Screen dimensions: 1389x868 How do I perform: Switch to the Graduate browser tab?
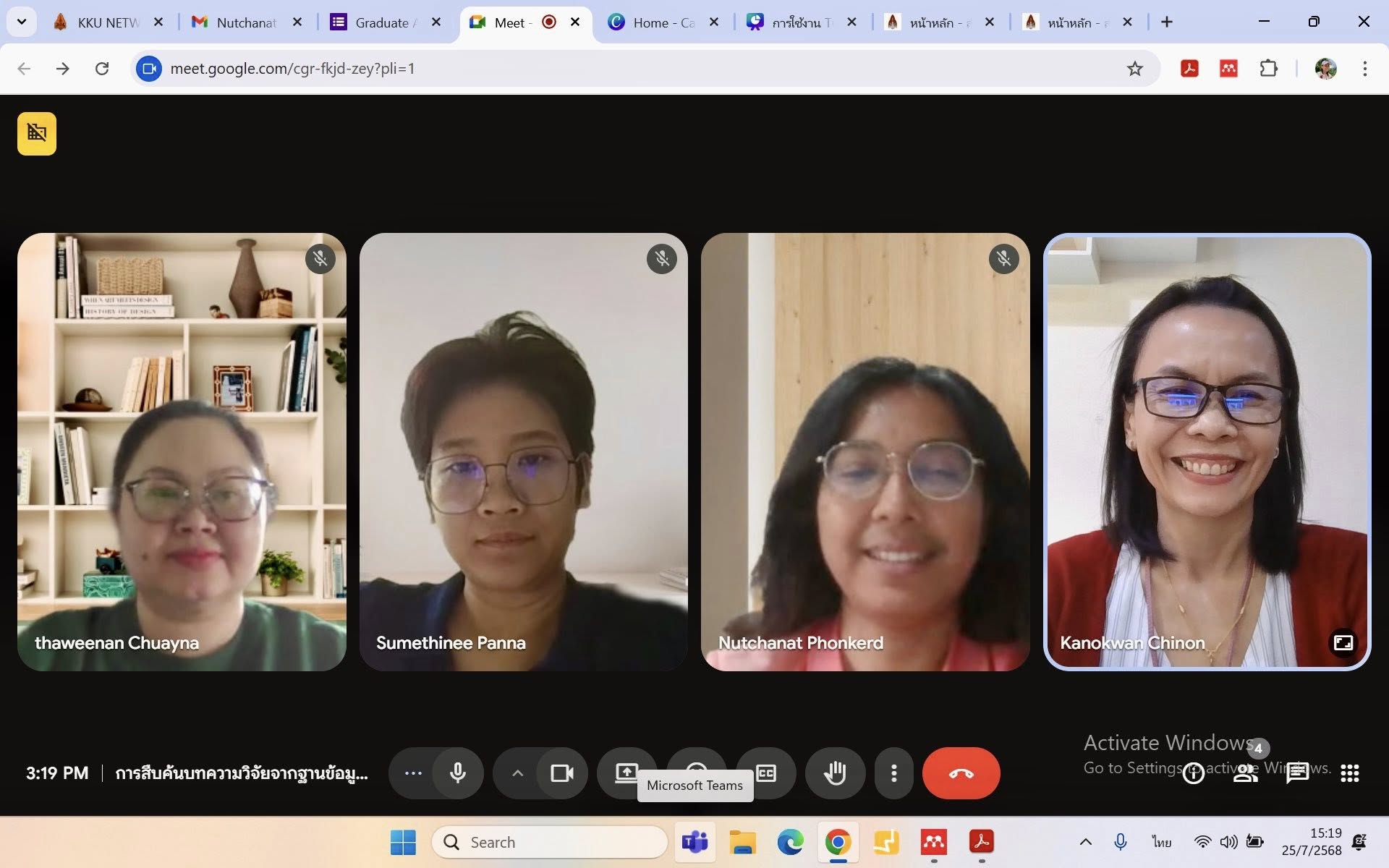381,22
